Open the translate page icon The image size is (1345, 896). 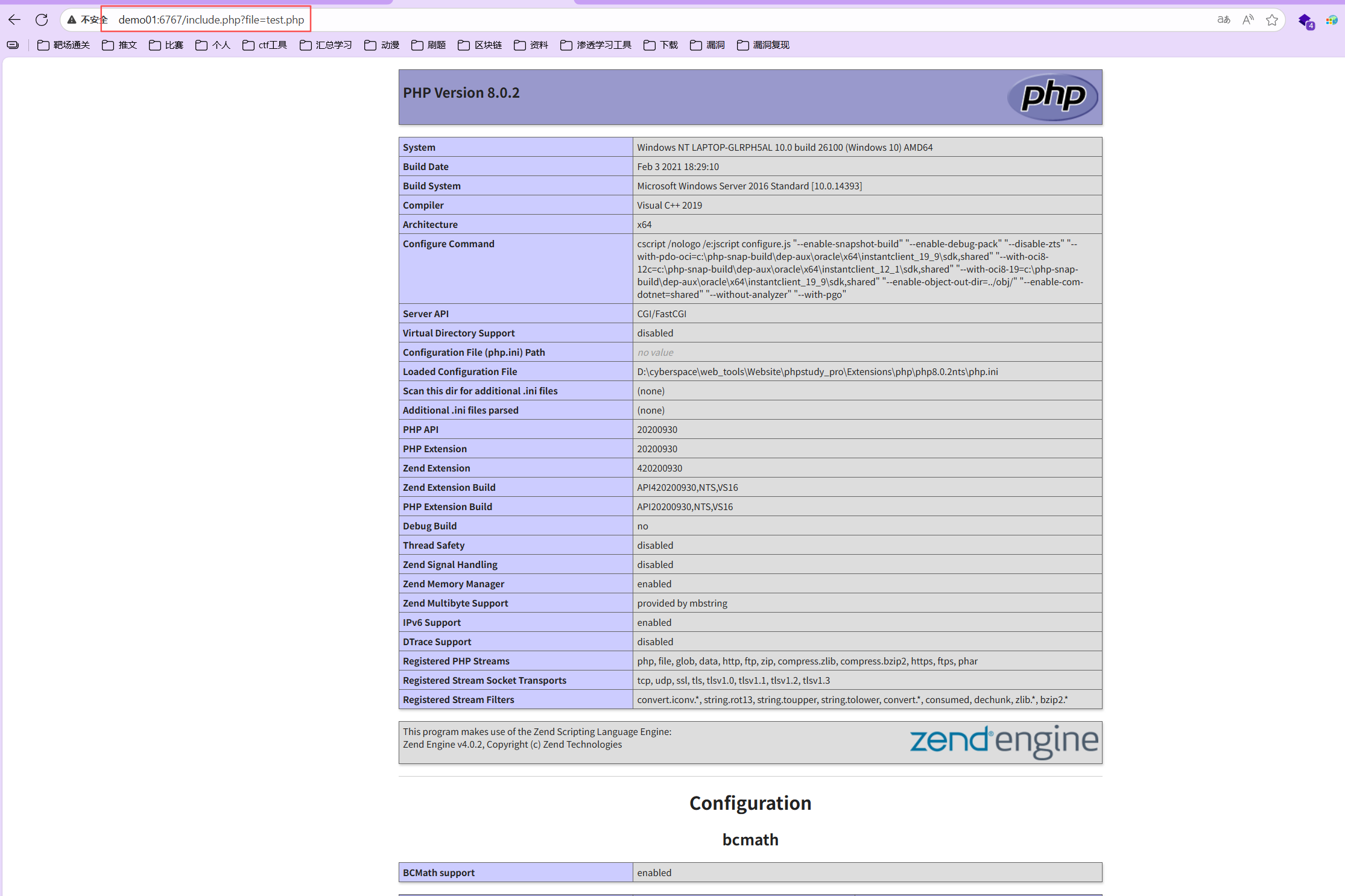(x=1223, y=20)
